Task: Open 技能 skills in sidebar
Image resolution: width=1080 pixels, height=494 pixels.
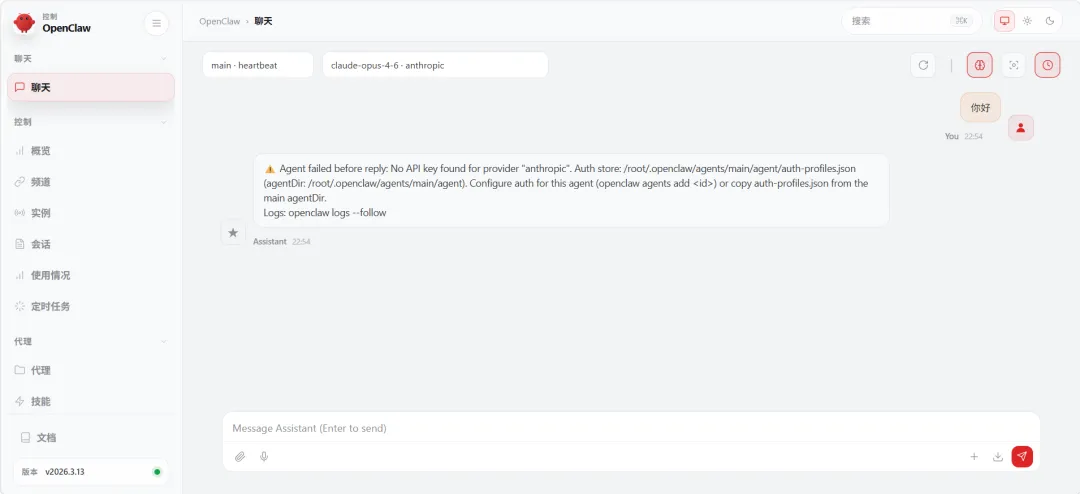Action: (91, 401)
